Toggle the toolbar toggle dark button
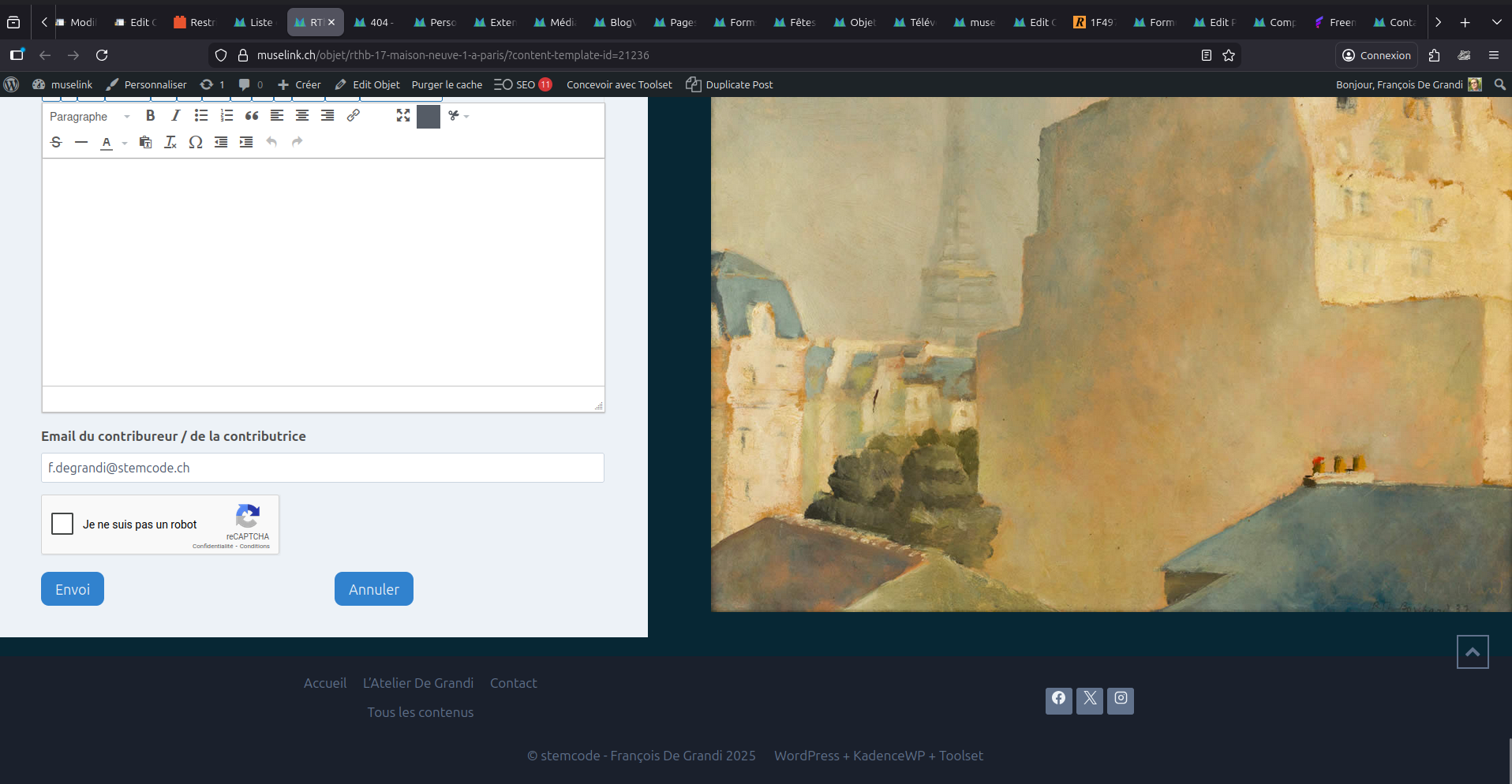 (428, 116)
